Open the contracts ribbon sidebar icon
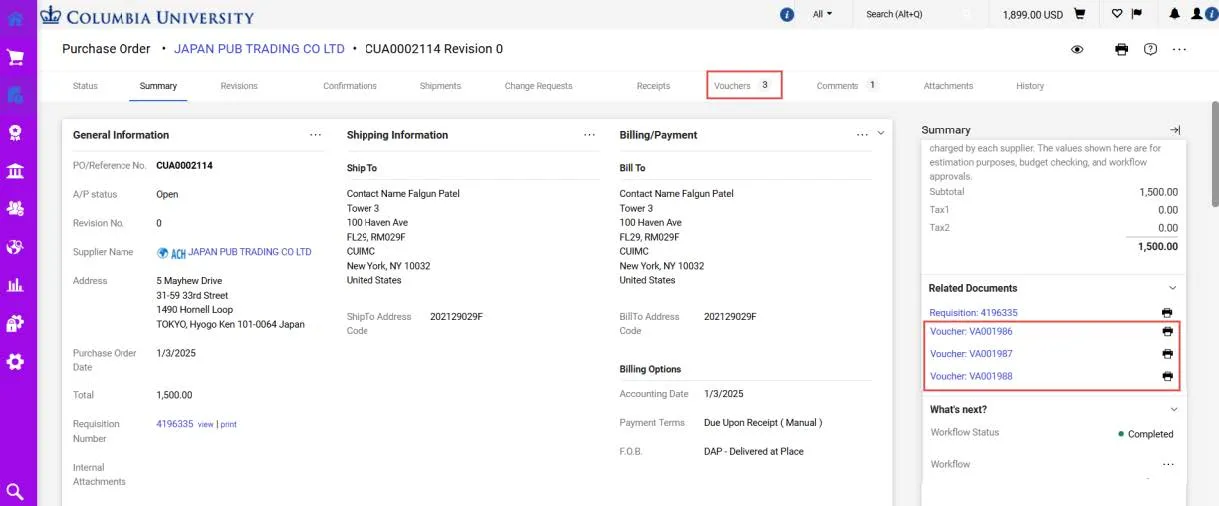 tap(15, 133)
